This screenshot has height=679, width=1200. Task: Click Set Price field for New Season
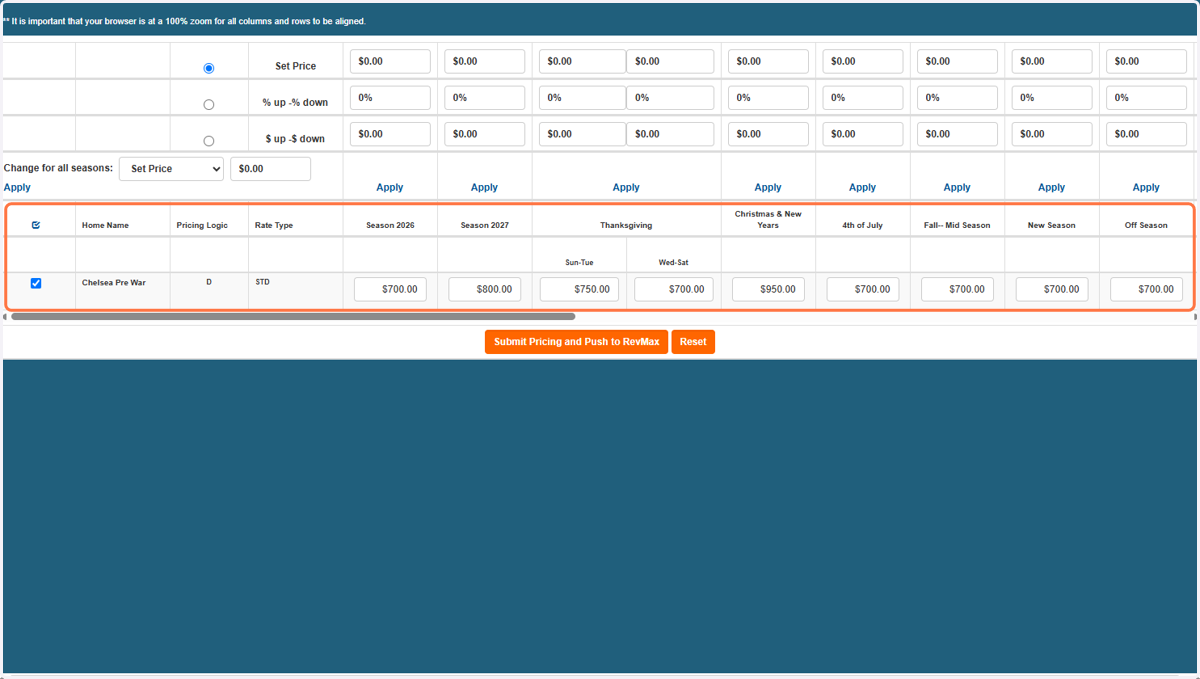(x=1052, y=61)
